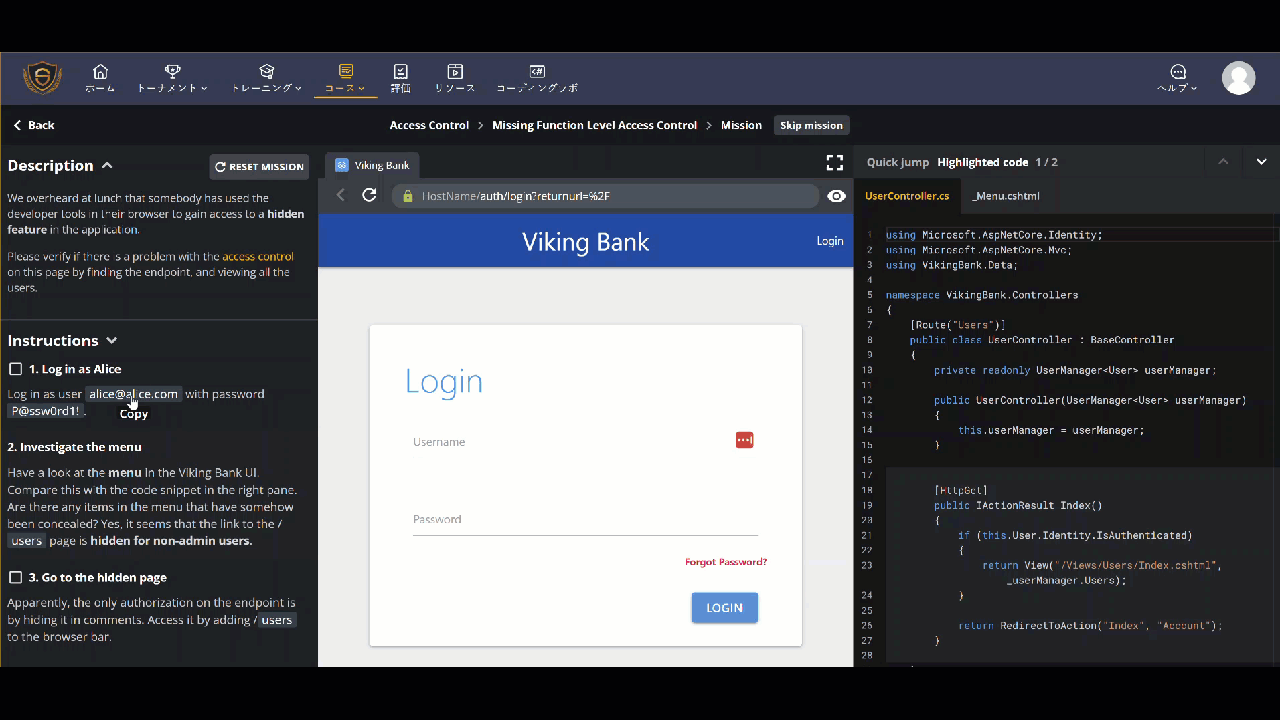The width and height of the screenshot is (1280, 720).
Task: Open the Help (ヘルプ) menu
Action: (1178, 78)
